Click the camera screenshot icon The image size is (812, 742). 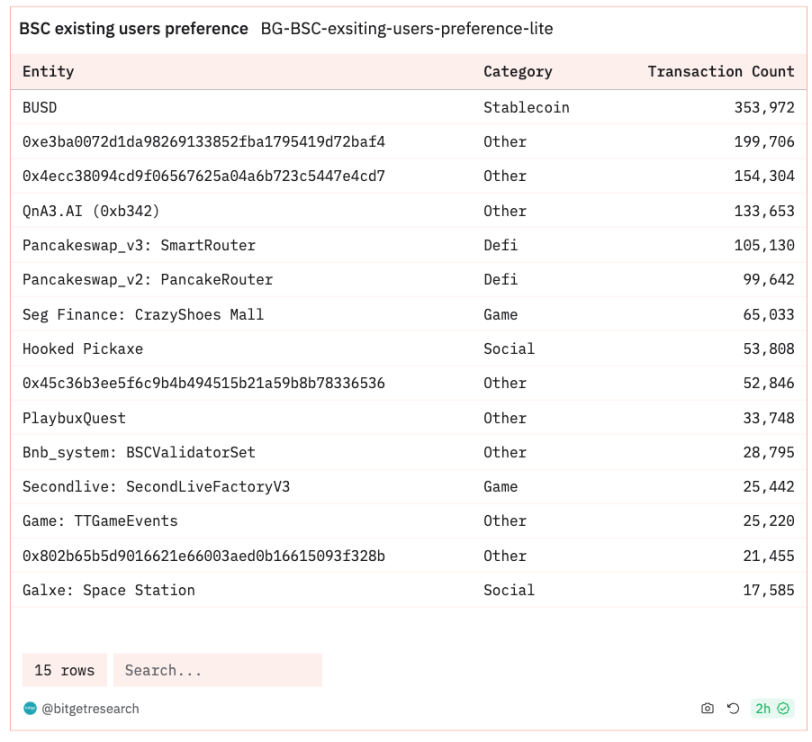pyautogui.click(x=707, y=708)
